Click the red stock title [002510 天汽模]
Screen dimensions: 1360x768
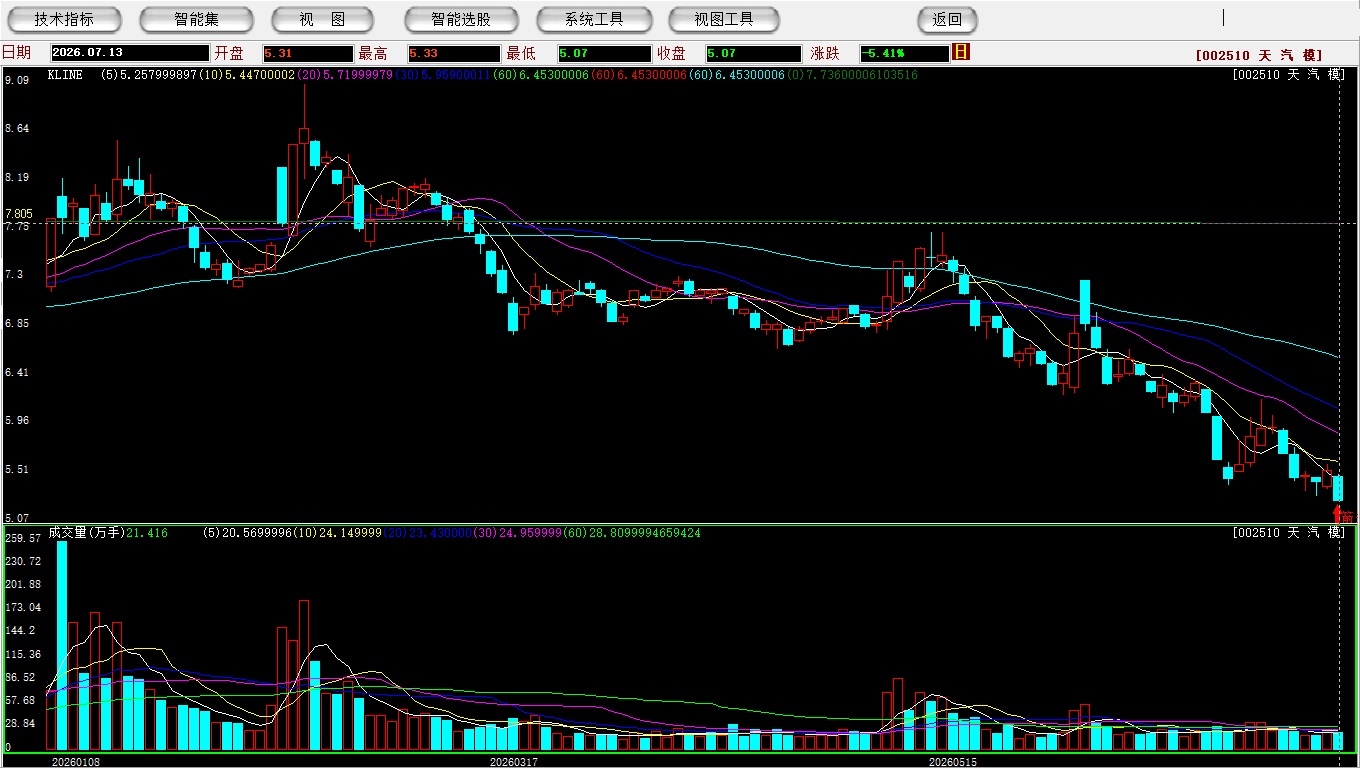click(1259, 56)
